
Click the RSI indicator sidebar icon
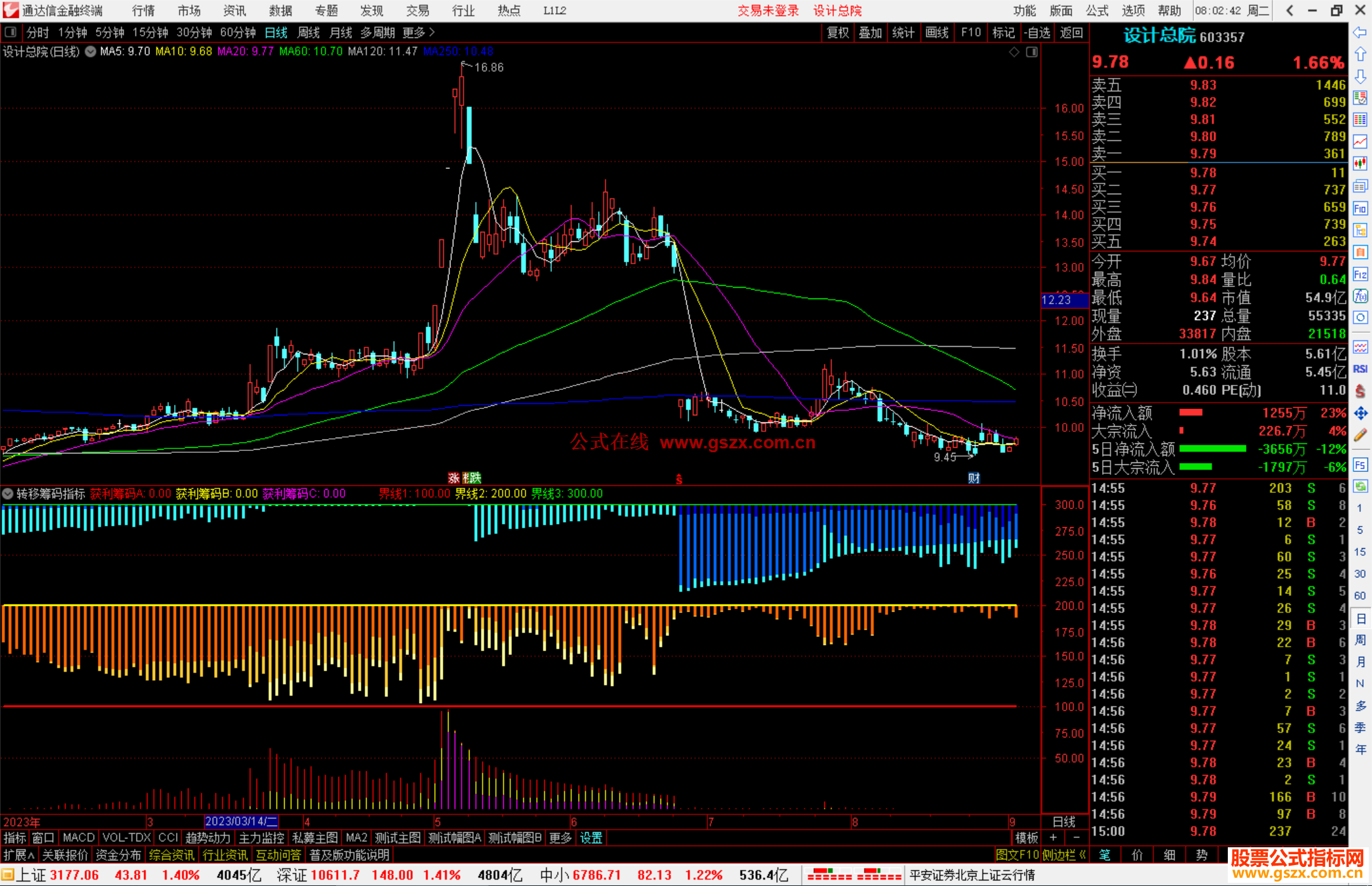[1360, 369]
